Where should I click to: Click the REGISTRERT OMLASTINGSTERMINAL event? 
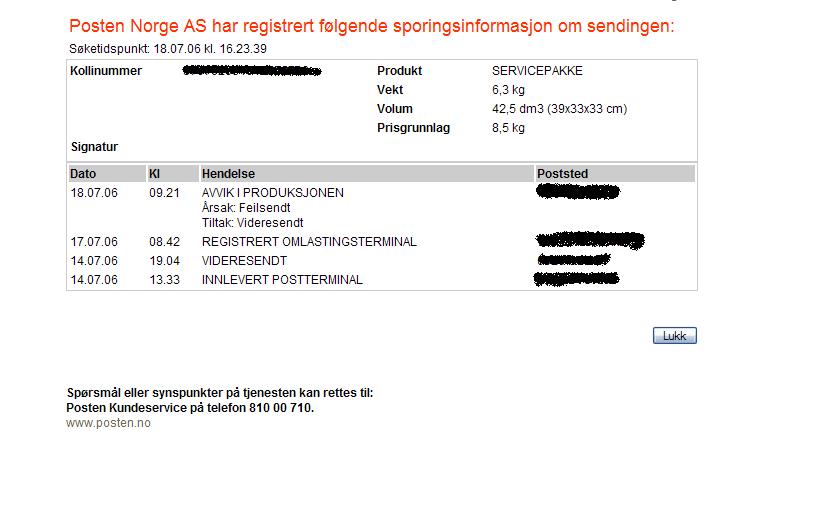point(309,242)
